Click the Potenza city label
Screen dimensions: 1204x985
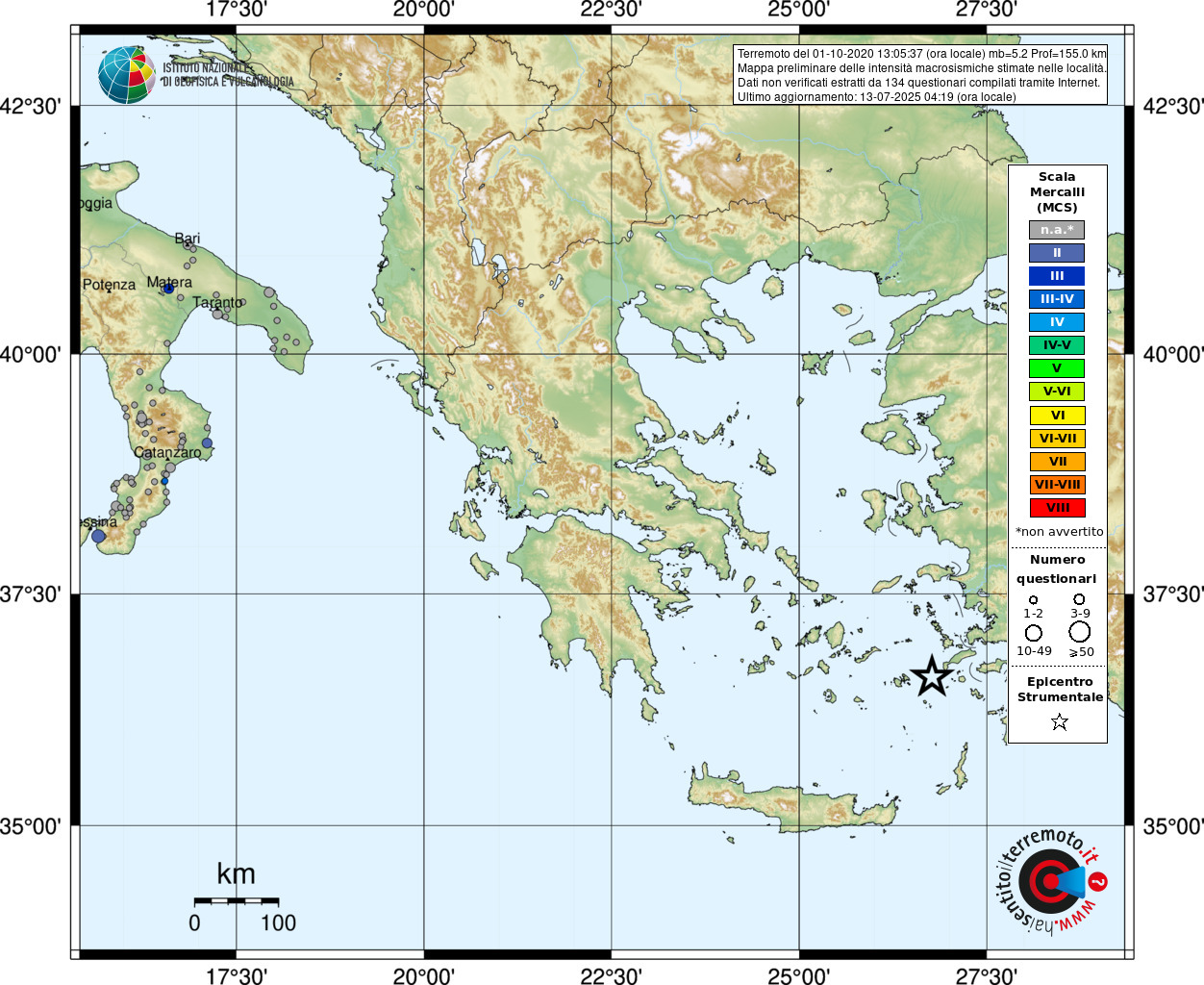click(109, 285)
